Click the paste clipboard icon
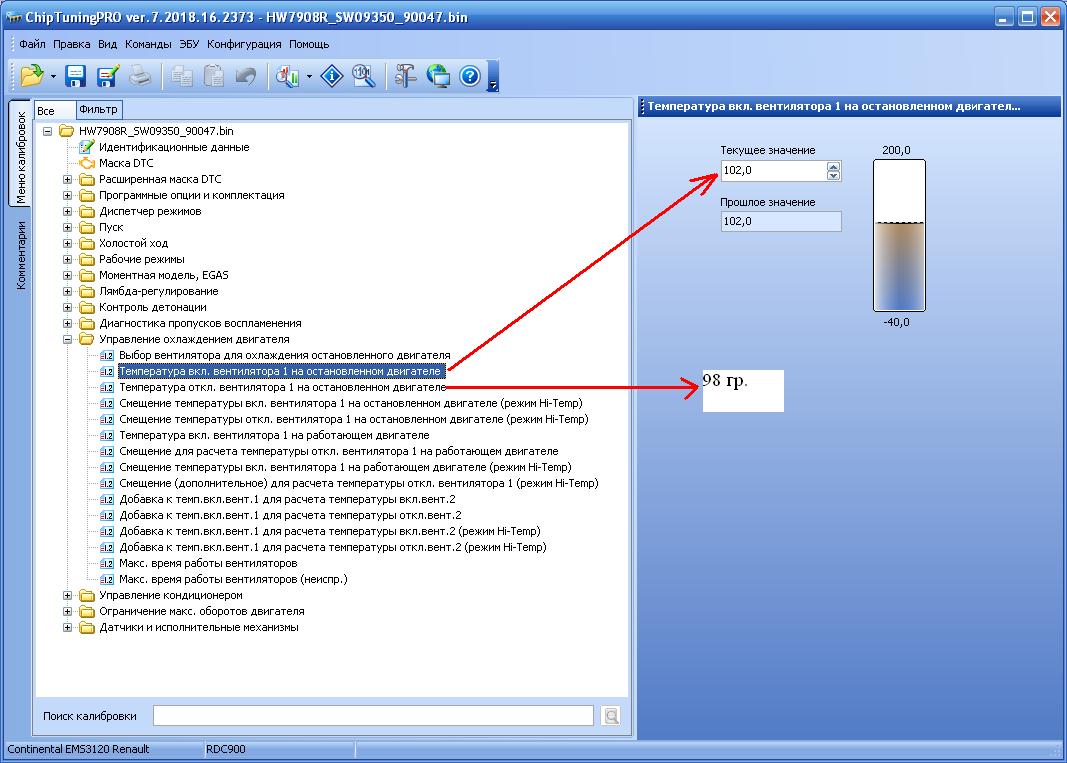Viewport: 1067px width, 763px height. pos(214,76)
